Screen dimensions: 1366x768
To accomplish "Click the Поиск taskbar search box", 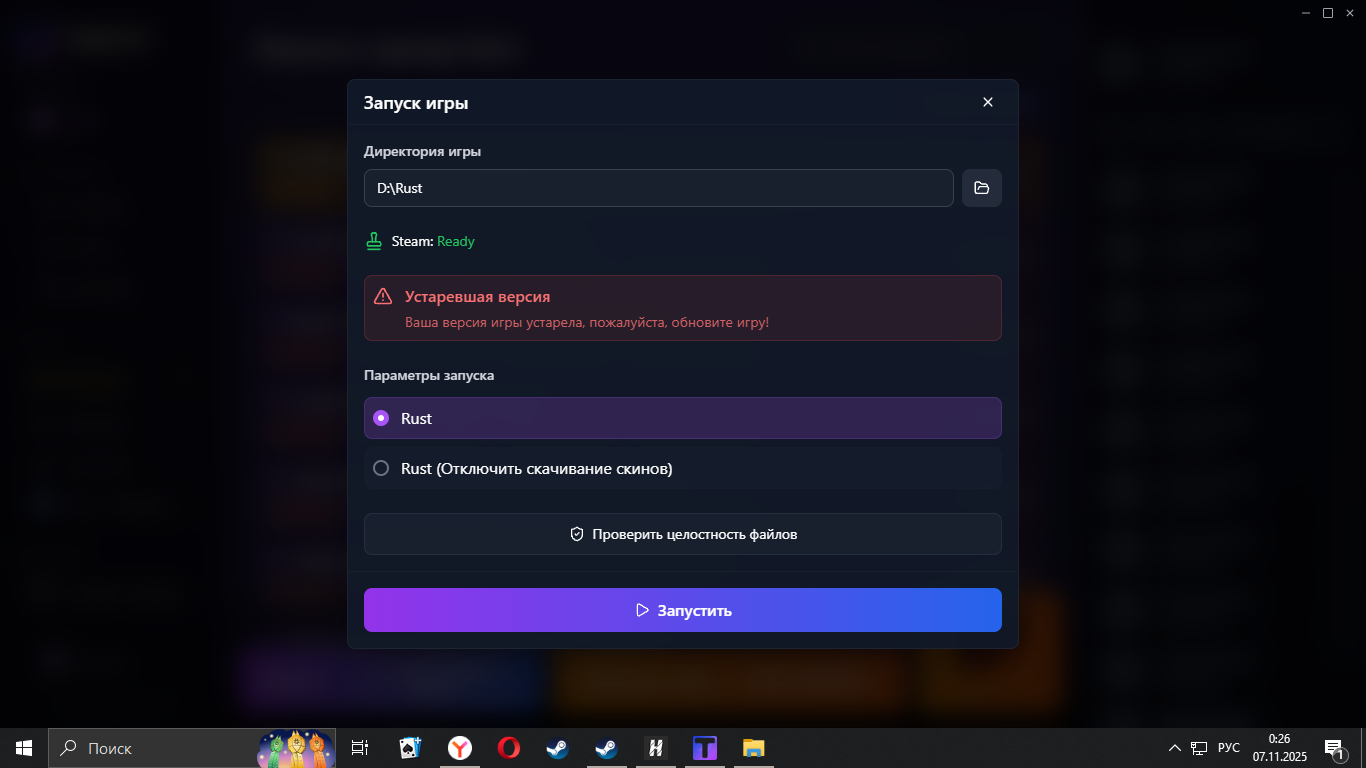I will (x=150, y=748).
